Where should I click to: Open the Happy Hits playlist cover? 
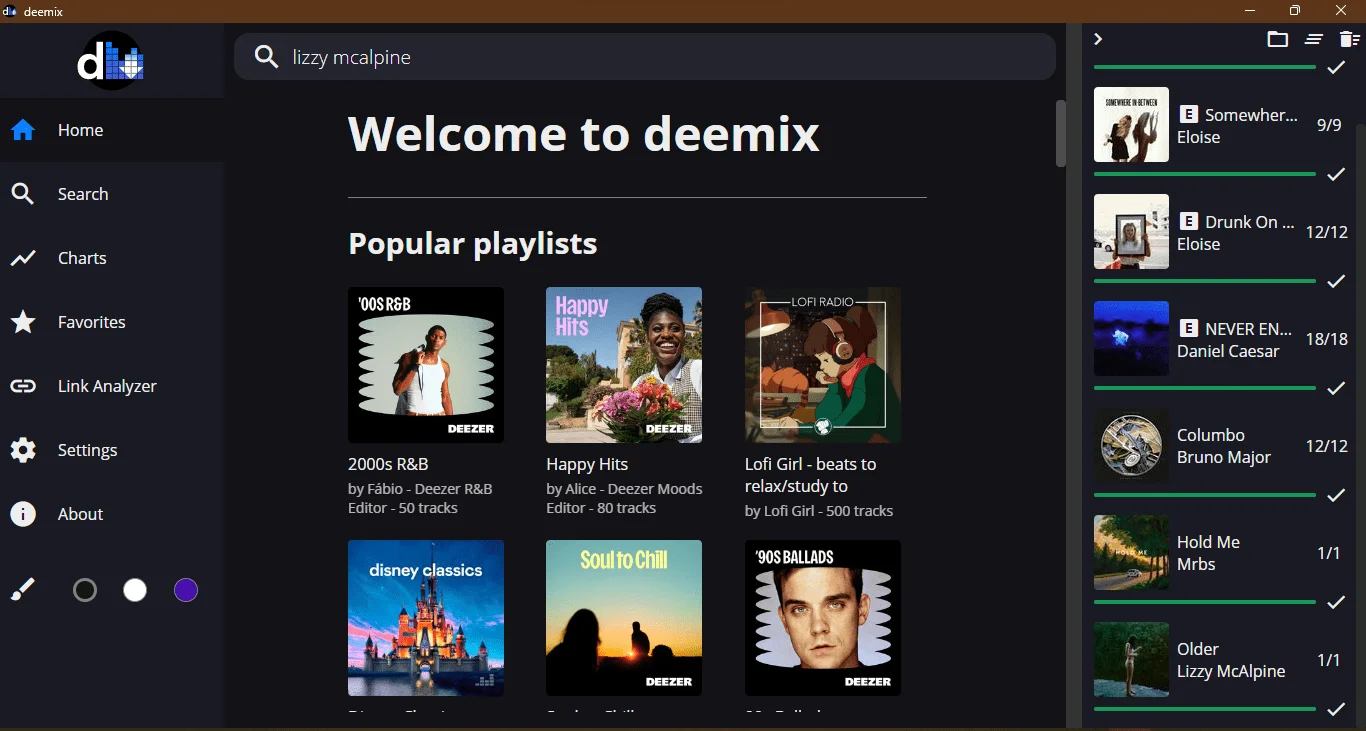tap(624, 365)
